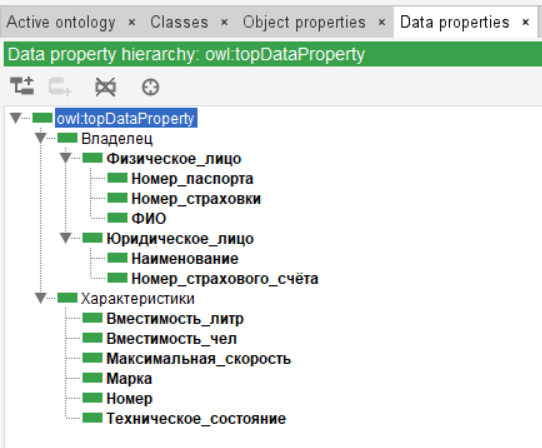Click the green icon beside Номер_страхового_счёта
This screenshot has width=542, height=448.
coord(117,278)
